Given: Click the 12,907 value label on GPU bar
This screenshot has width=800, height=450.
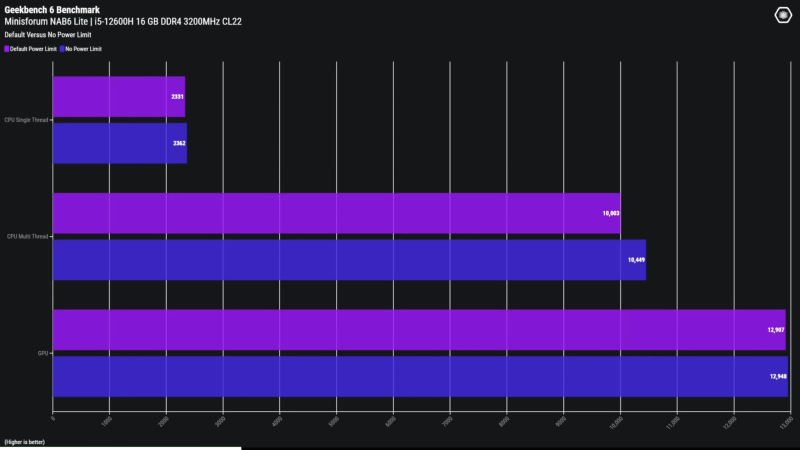Looking at the screenshot, I should [x=776, y=330].
